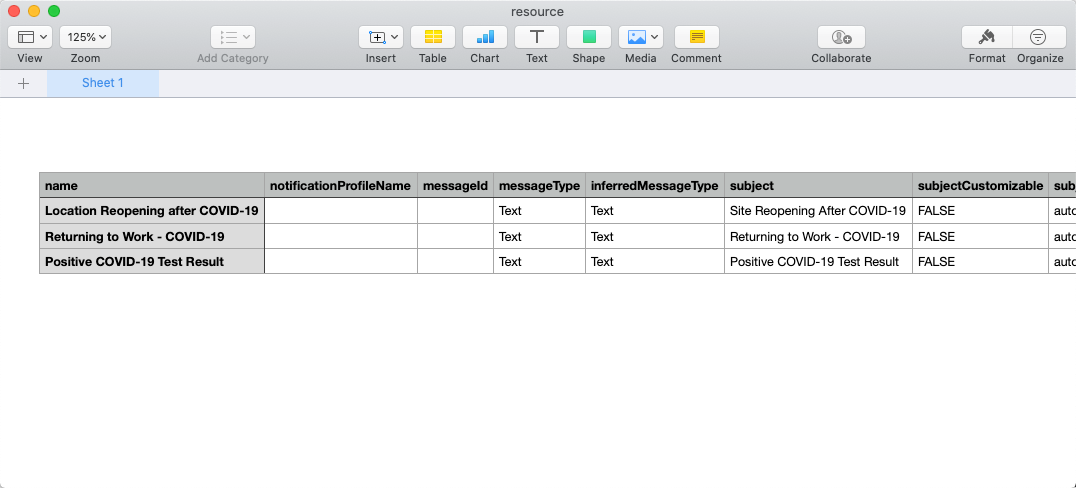Select the 'Location Reopening after COVID-19' cell

tap(151, 211)
